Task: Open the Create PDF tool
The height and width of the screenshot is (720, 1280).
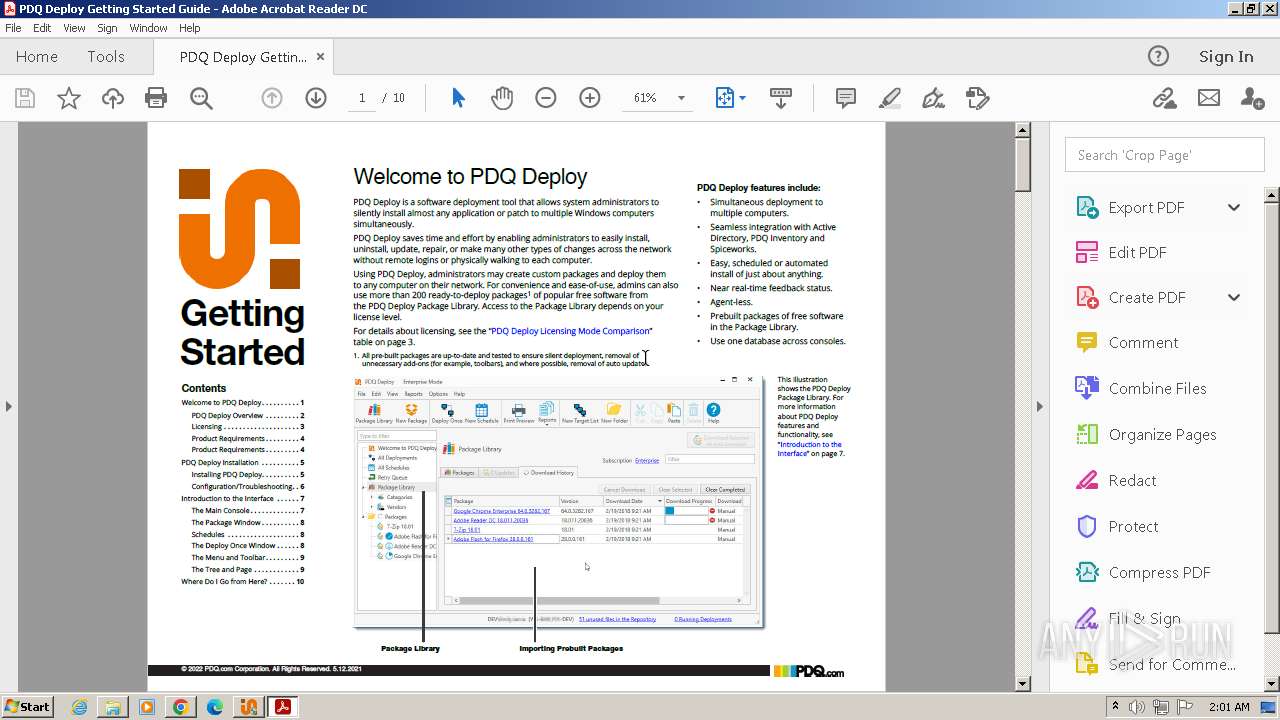Action: pyautogui.click(x=1147, y=297)
